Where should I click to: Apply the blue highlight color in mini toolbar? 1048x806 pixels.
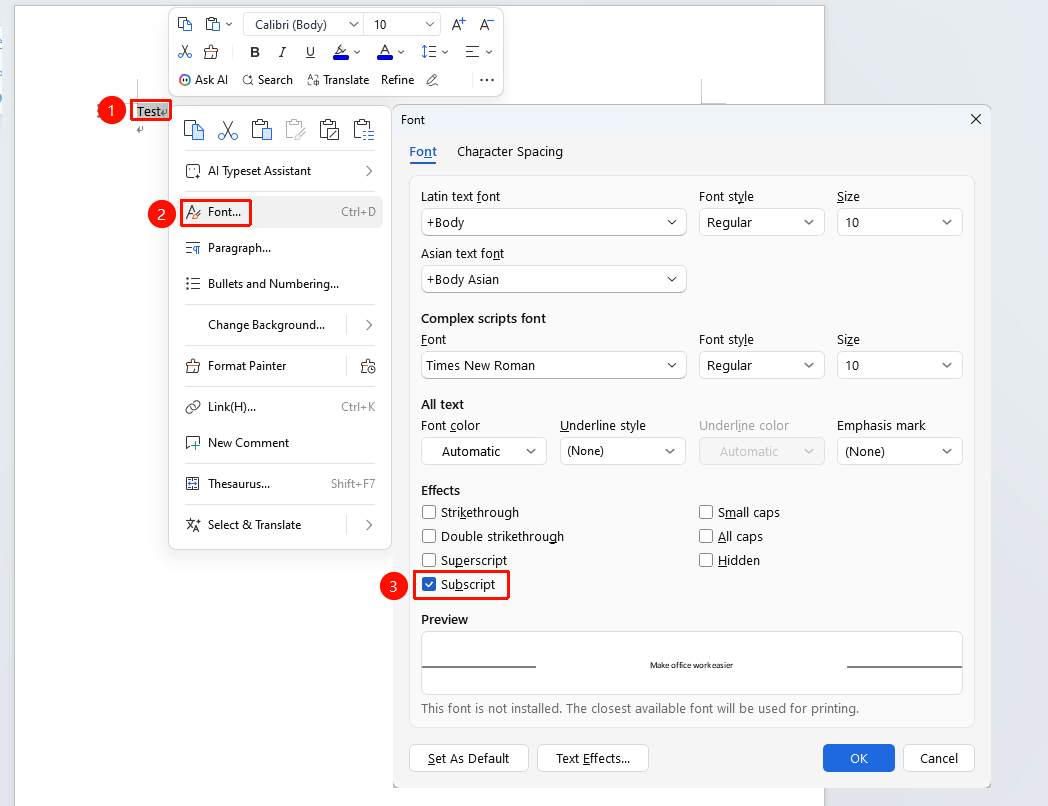pos(340,52)
